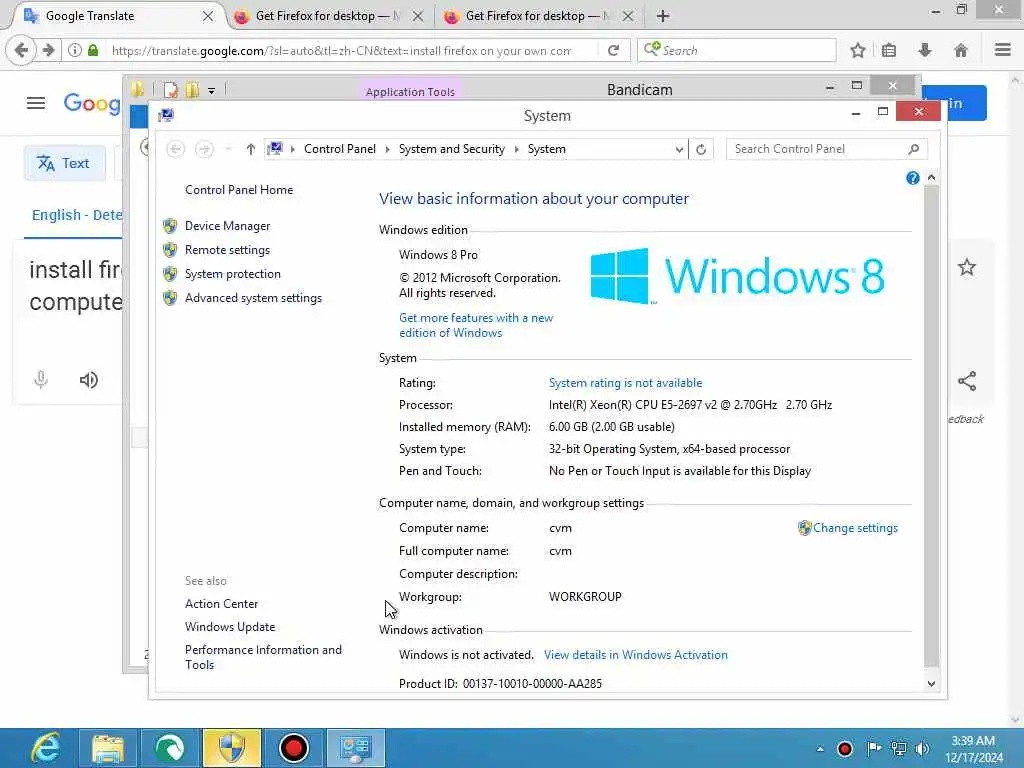Click volume speaker icon in system tray
Image resolution: width=1024 pixels, height=768 pixels.
coord(922,748)
